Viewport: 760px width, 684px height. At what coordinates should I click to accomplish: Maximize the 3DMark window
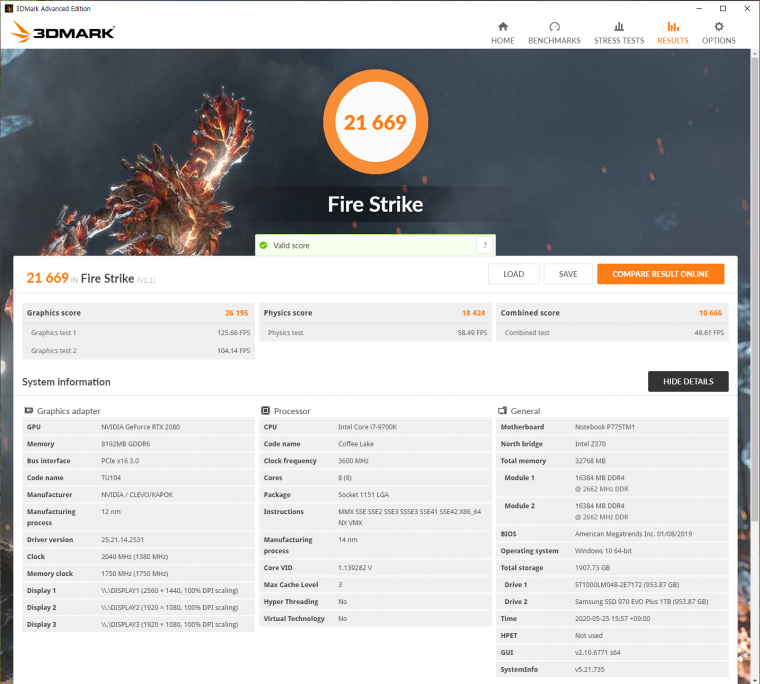click(723, 8)
